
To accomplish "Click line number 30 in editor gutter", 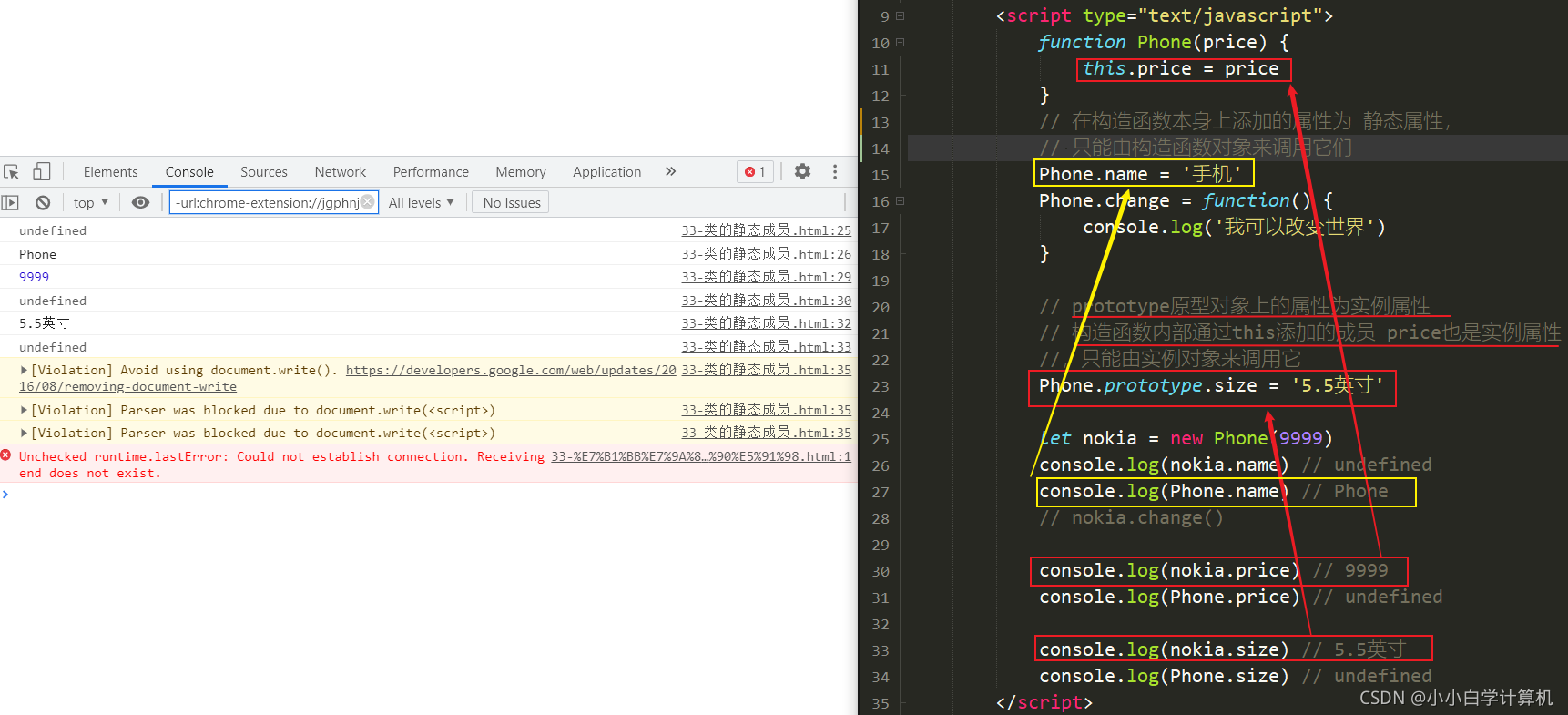I will point(881,572).
